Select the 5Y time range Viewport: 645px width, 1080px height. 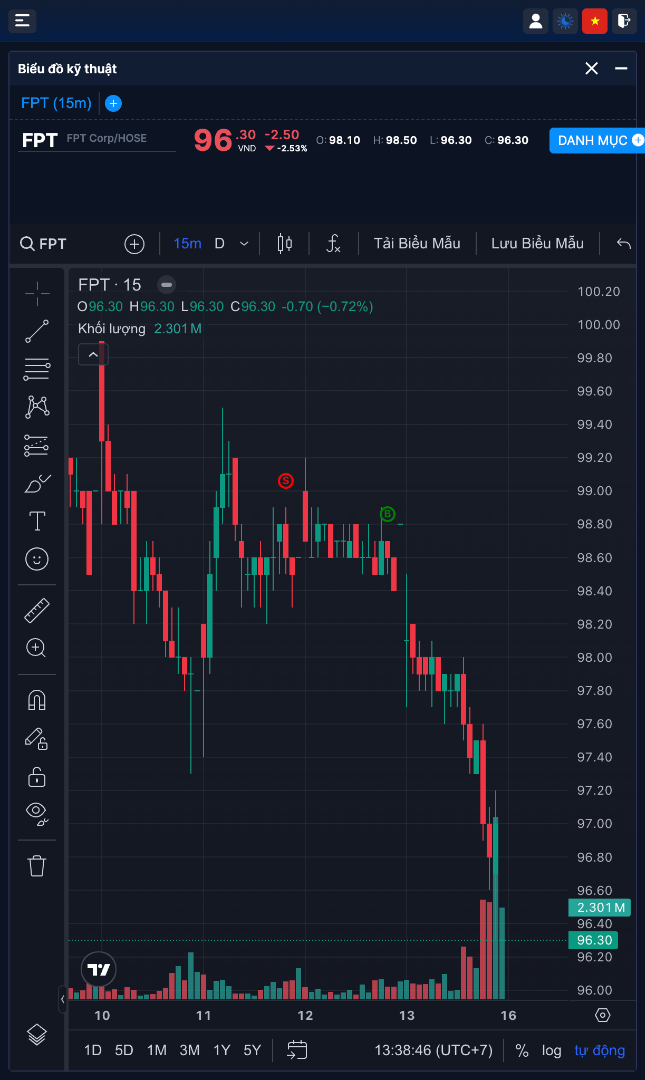tap(252, 1050)
